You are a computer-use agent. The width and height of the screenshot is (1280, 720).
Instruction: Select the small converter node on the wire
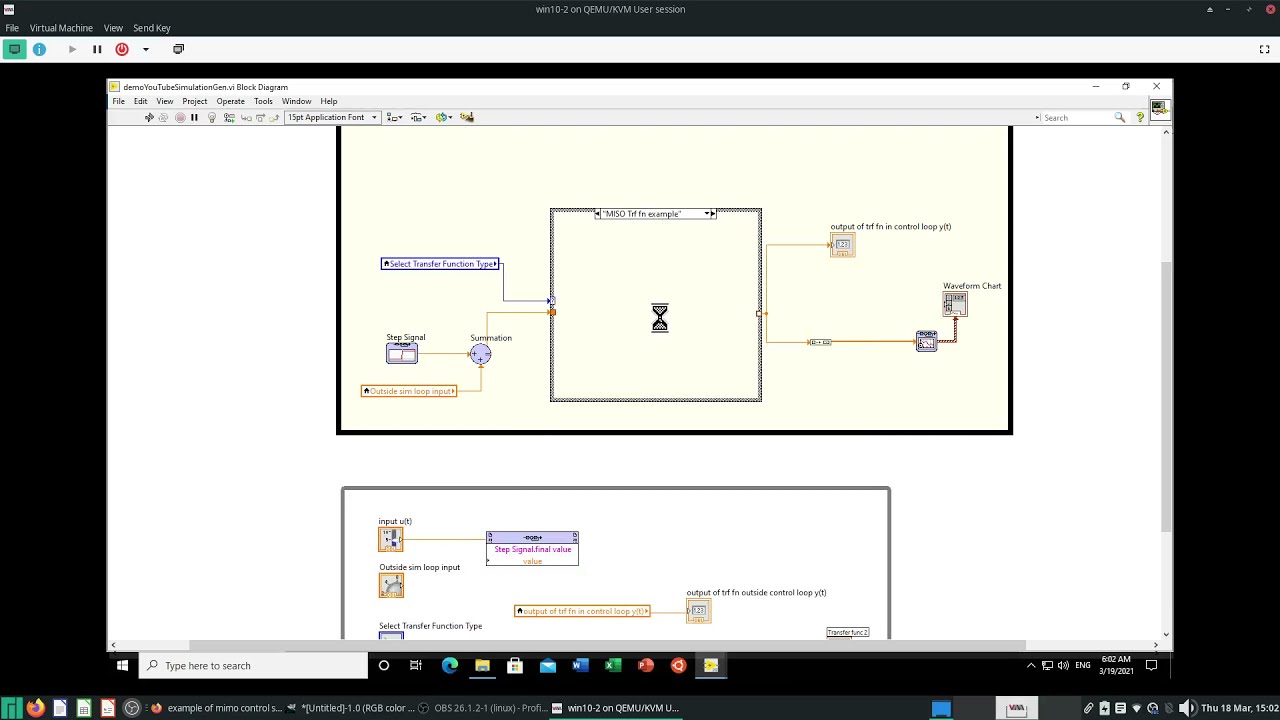[820, 342]
